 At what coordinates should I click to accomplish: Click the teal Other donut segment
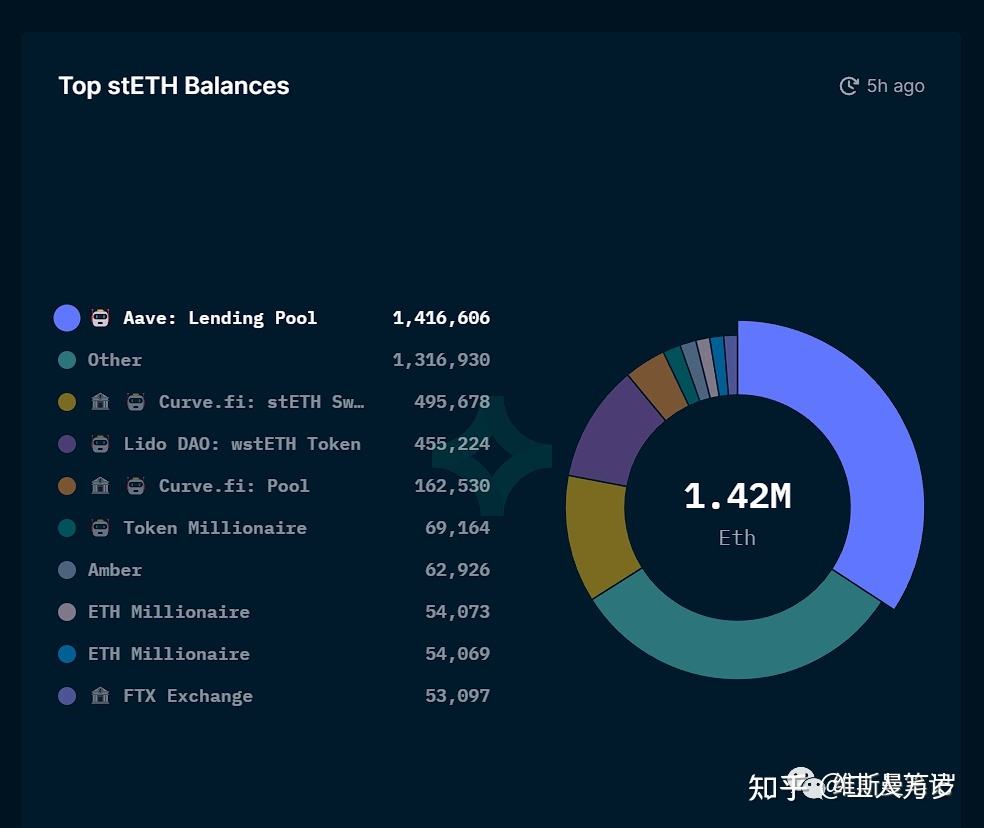tap(738, 650)
